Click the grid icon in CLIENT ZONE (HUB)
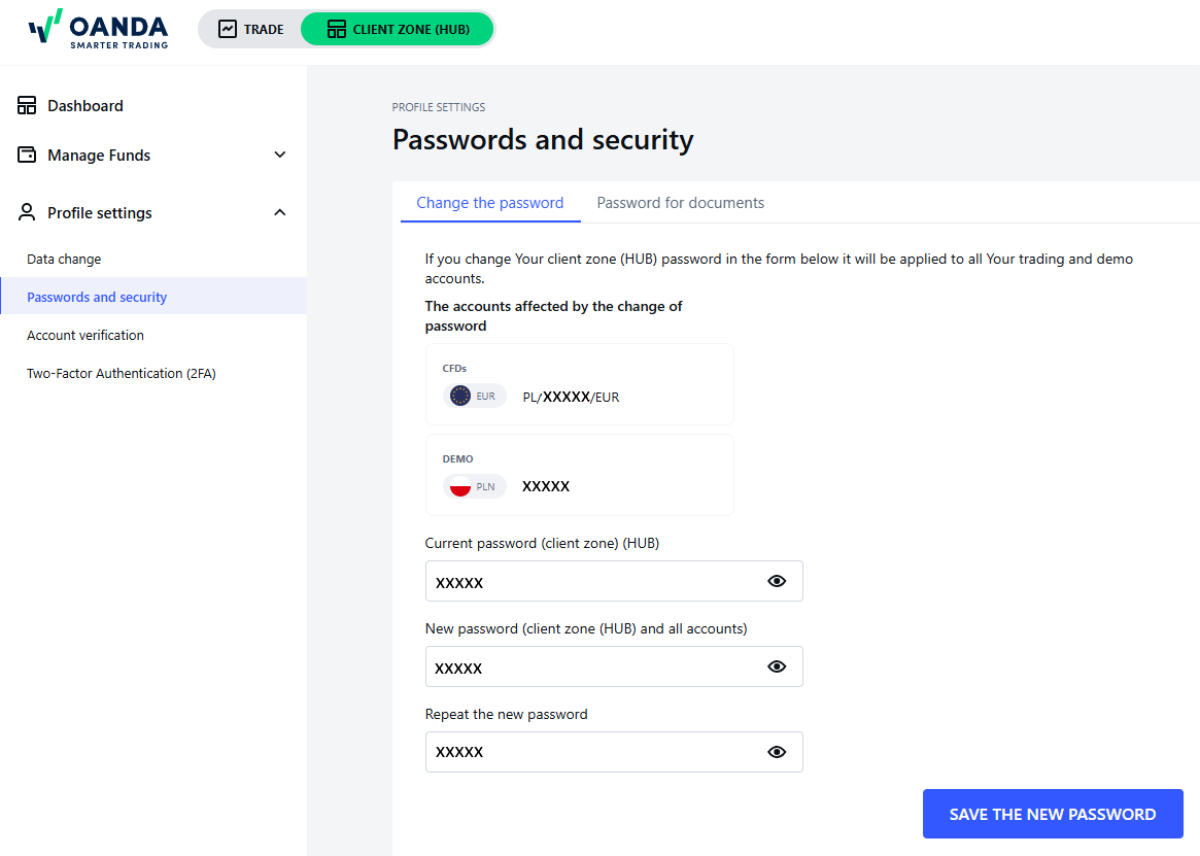This screenshot has height=856, width=1200. pyautogui.click(x=335, y=28)
